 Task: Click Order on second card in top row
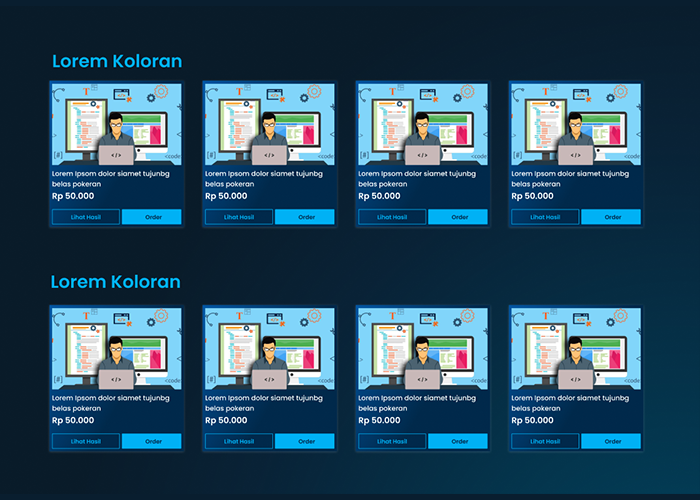[x=305, y=217]
